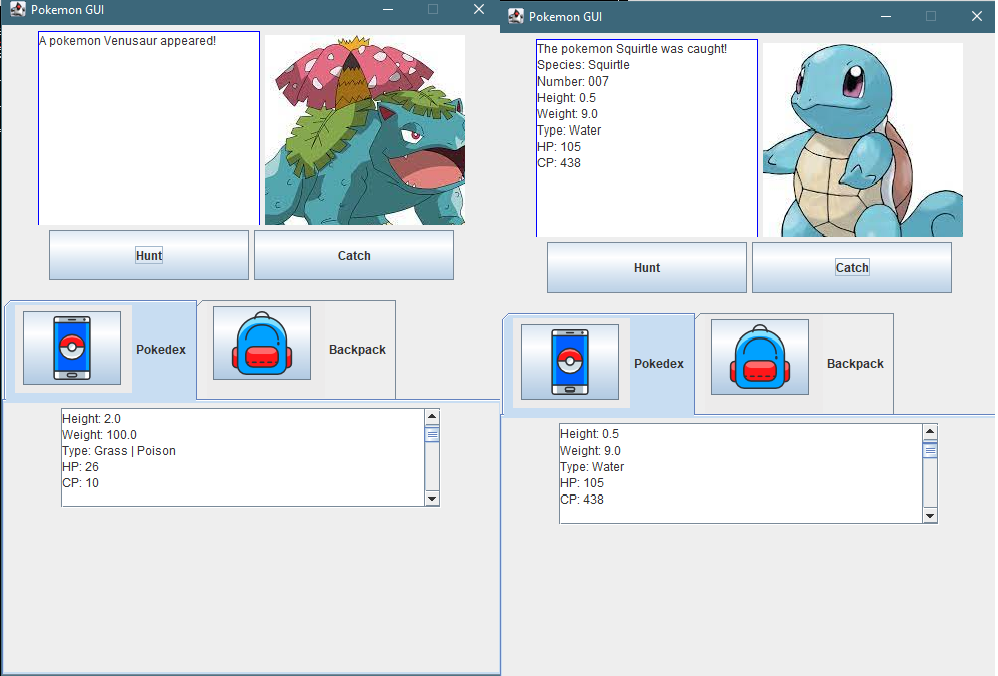Screen dimensions: 998x676
Task: Click scrollbar thumb in Venusaur Pokedex list
Action: point(432,434)
